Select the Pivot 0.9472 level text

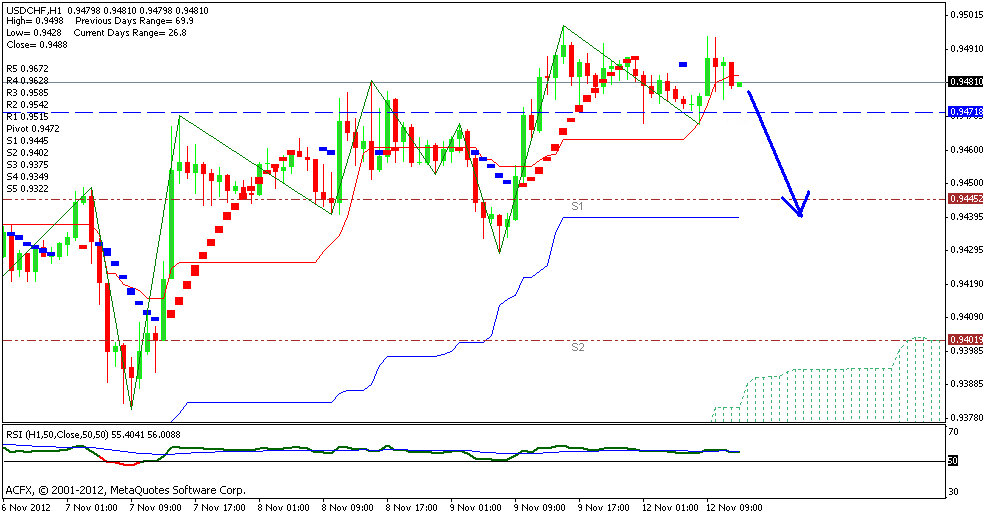(33, 129)
